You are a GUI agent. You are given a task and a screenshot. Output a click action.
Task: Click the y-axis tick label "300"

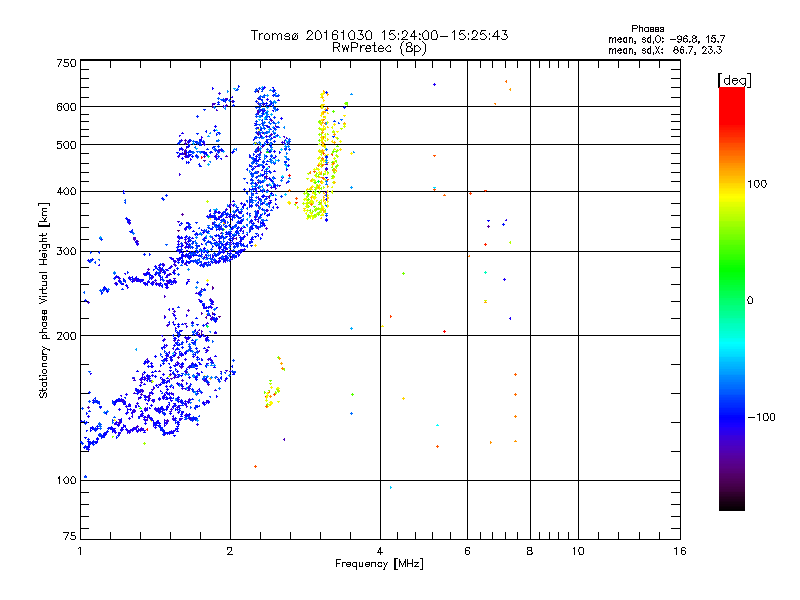66,252
